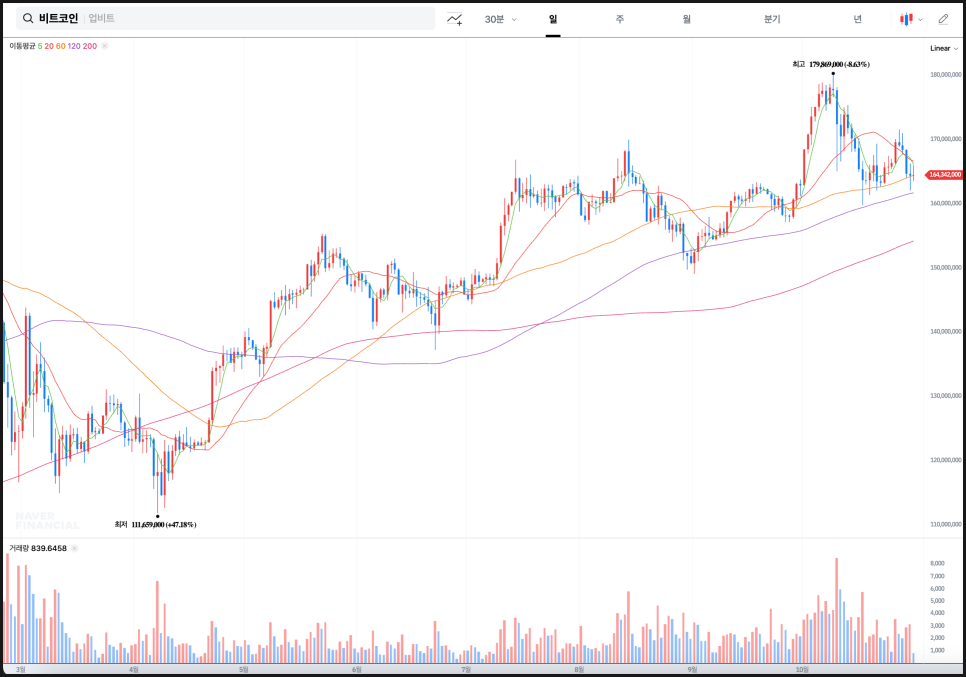
Task: Click the 최고 high price marker dot
Action: pos(833,73)
